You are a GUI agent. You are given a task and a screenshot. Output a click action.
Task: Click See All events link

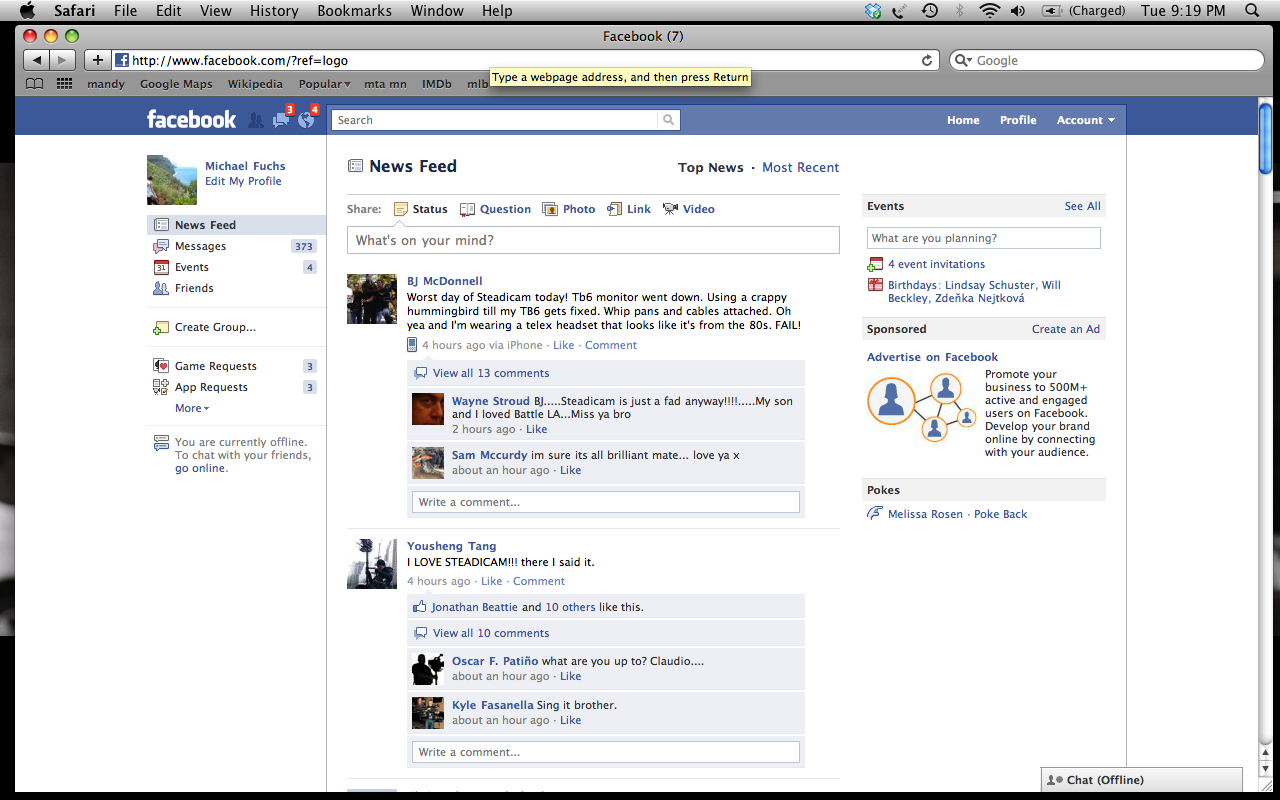[x=1082, y=206]
